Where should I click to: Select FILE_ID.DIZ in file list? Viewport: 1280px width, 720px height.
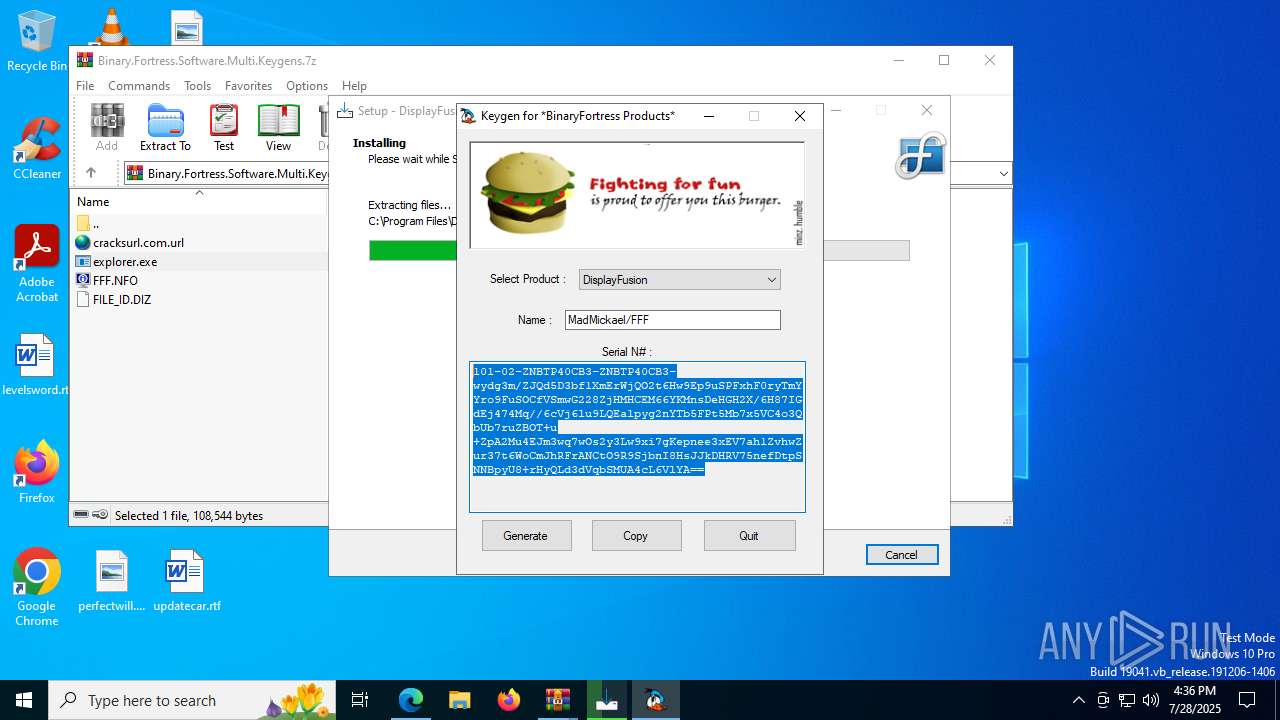click(x=122, y=300)
